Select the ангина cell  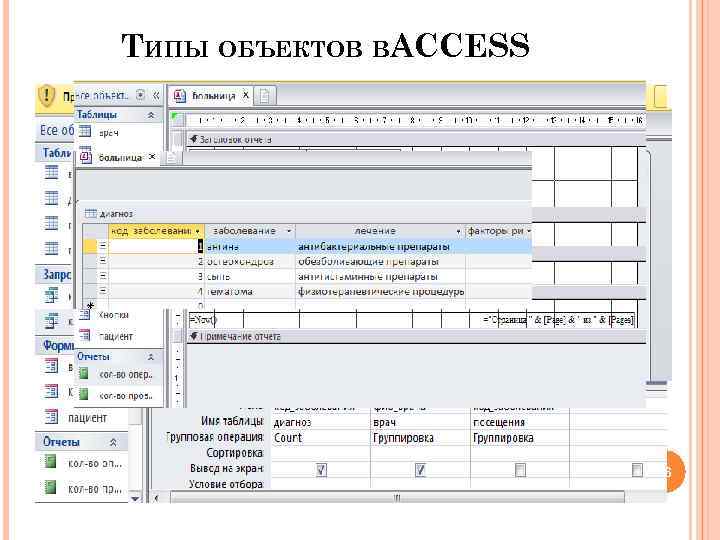[249, 247]
